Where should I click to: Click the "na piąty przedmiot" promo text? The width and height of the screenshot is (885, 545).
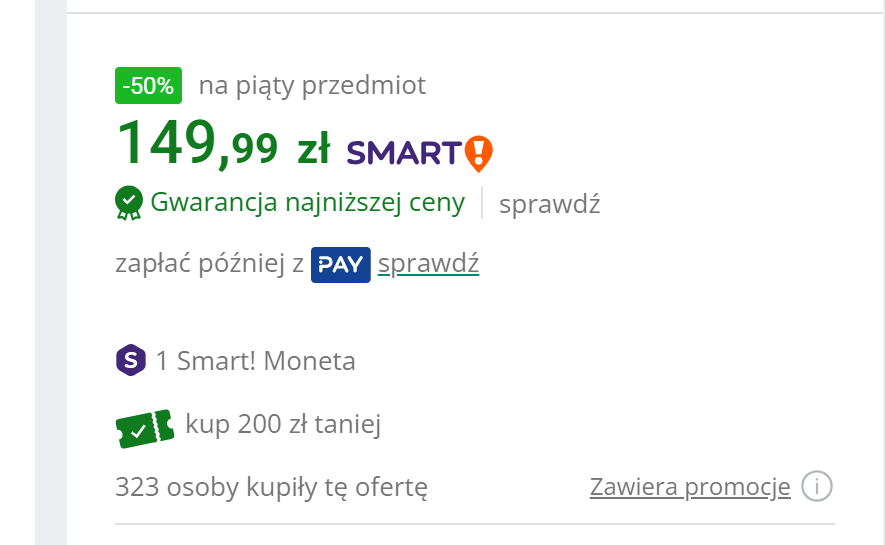click(x=312, y=86)
